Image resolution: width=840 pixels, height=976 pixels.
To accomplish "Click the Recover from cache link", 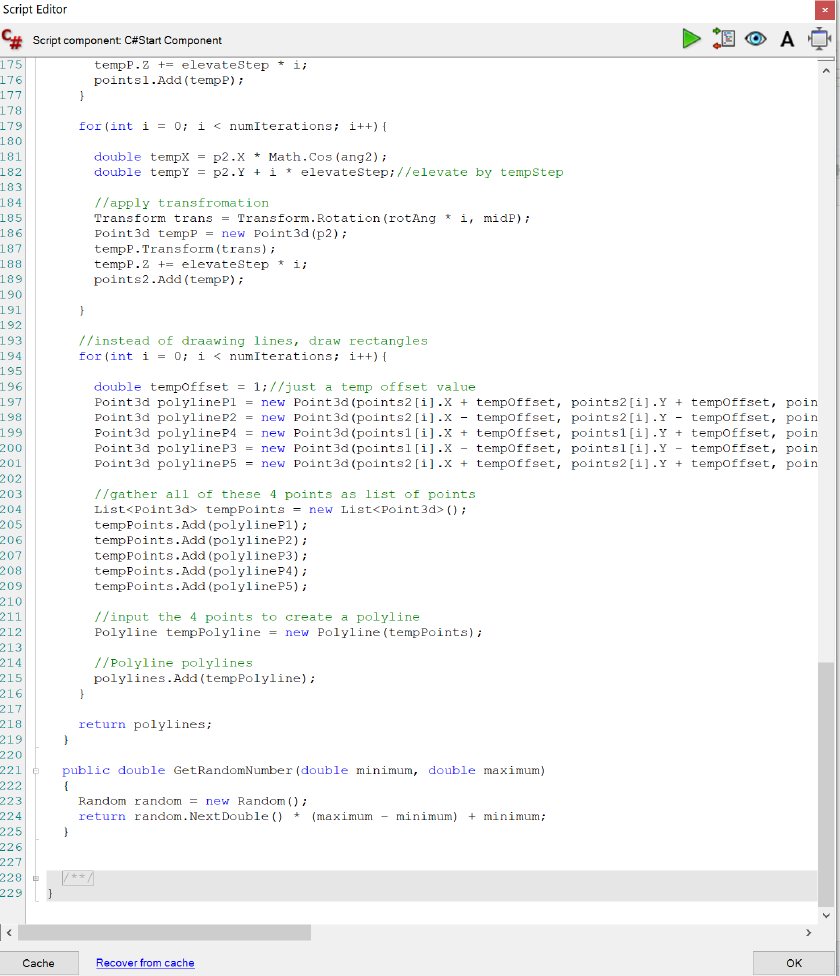I will click(145, 963).
